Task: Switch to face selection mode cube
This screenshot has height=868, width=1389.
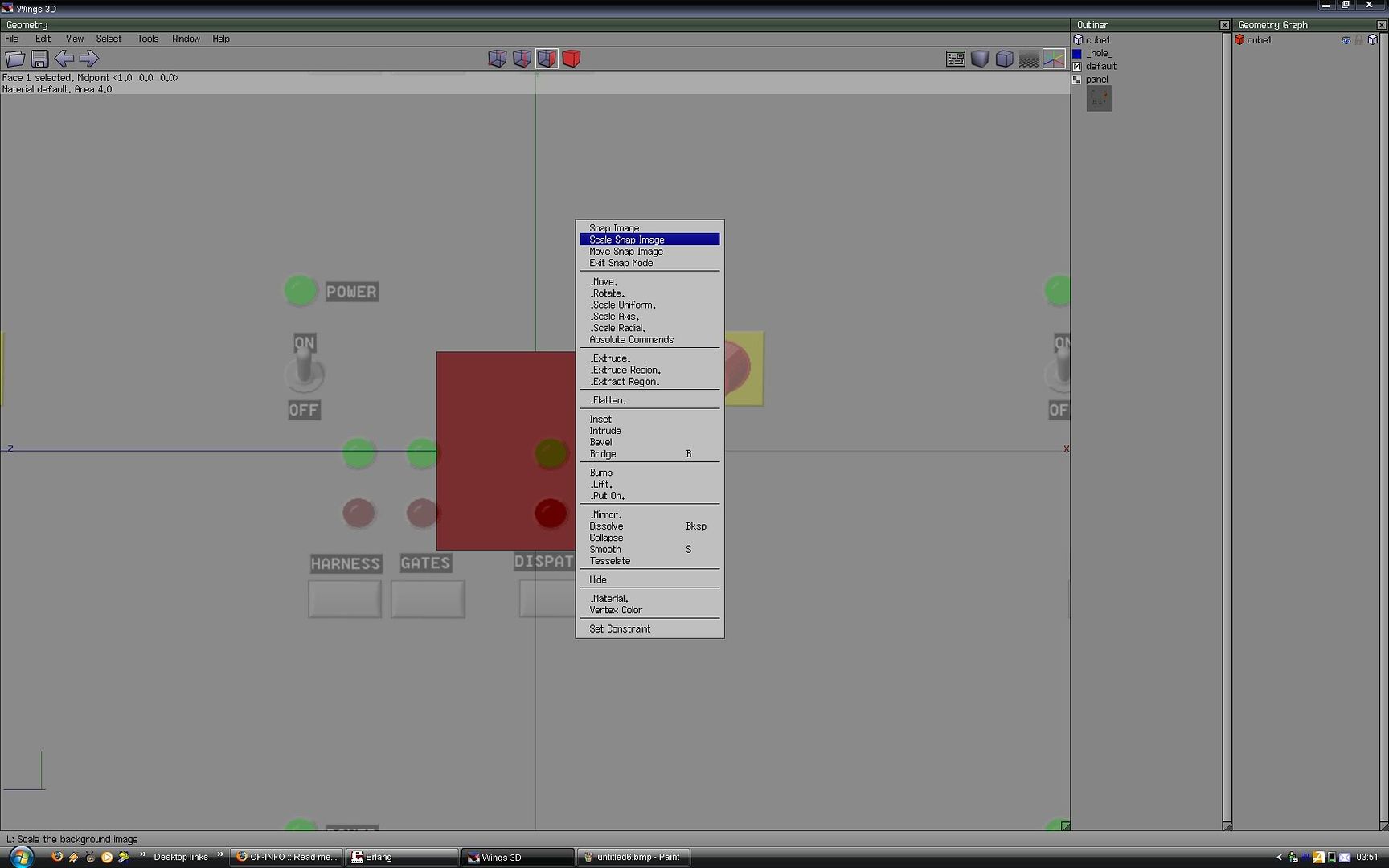Action: point(547,59)
